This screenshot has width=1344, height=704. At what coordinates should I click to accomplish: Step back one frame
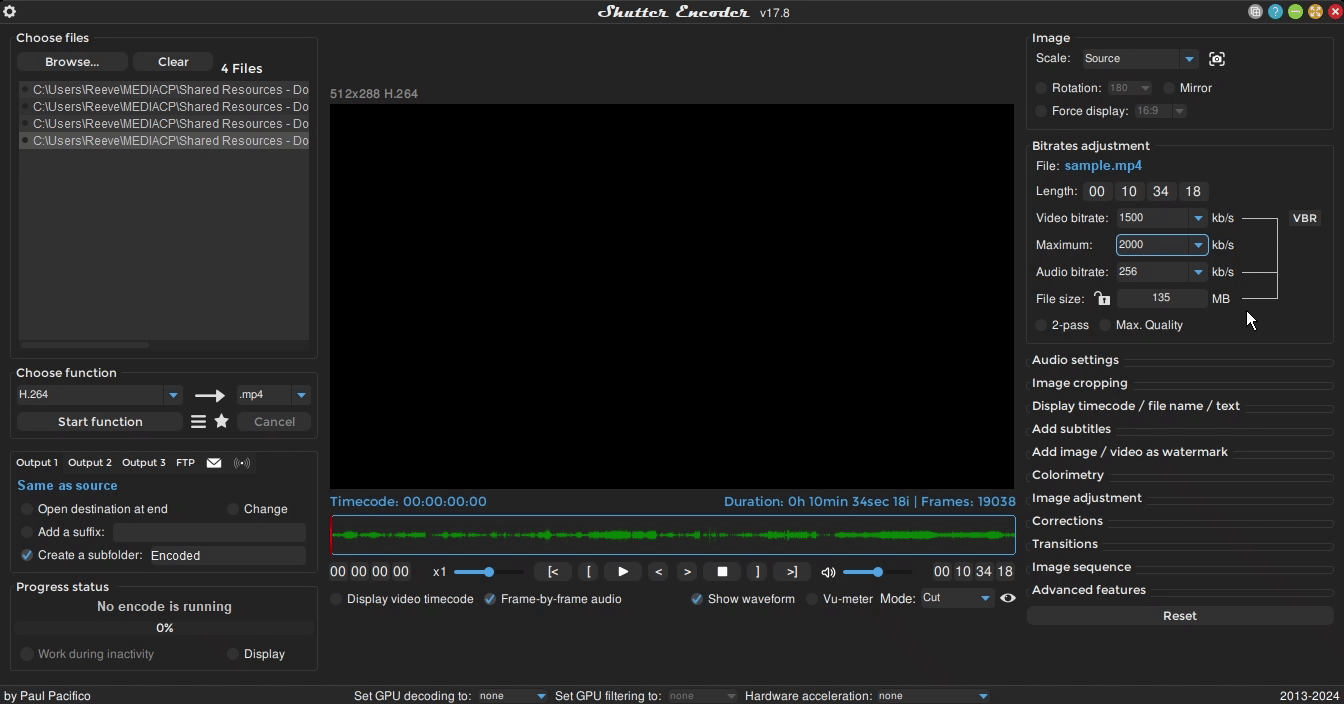coord(657,572)
